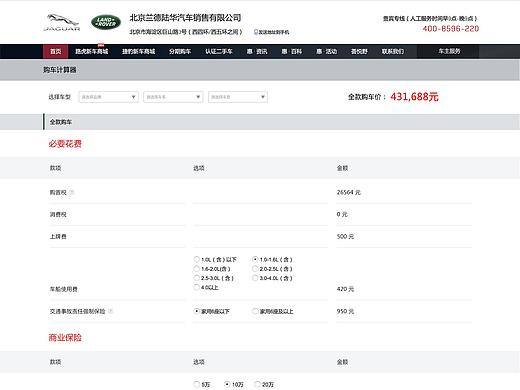
Task: Click the 车主服务 button in navbar
Action: (448, 51)
